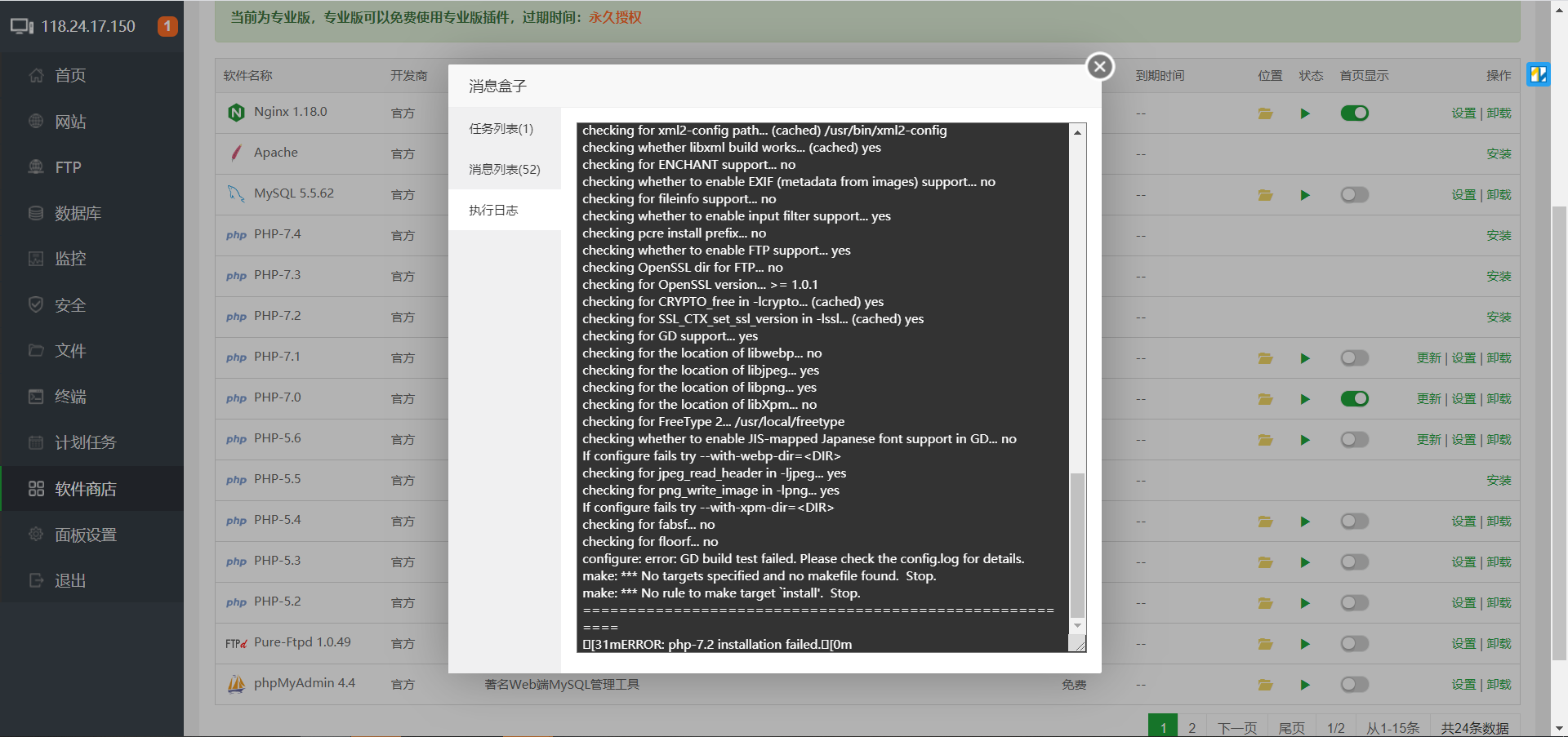Toggle Nginx homepage display switch off
Screen dimensions: 1568x737
pos(1354,113)
